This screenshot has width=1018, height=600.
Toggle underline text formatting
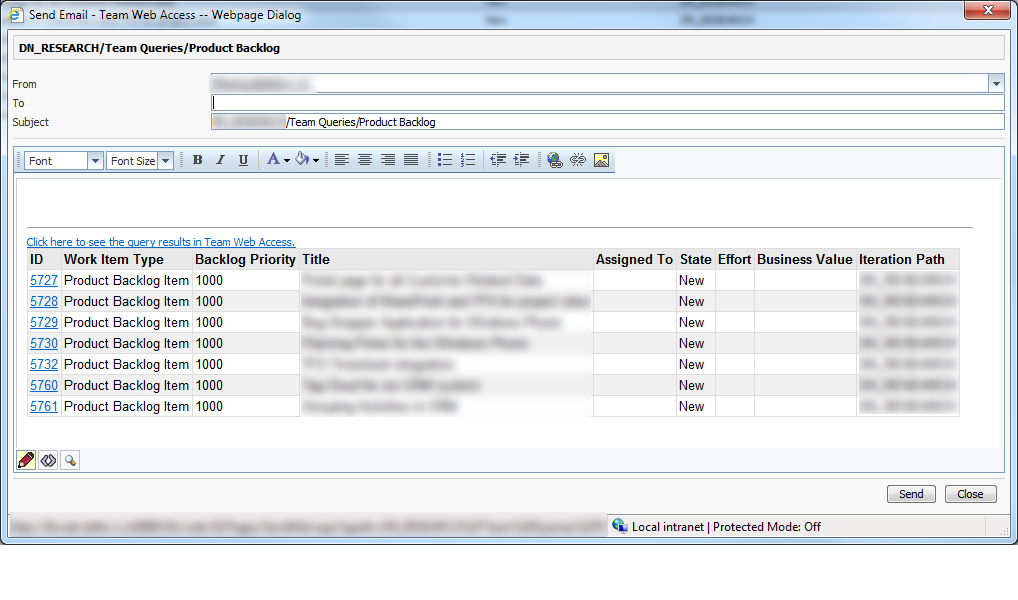243,160
